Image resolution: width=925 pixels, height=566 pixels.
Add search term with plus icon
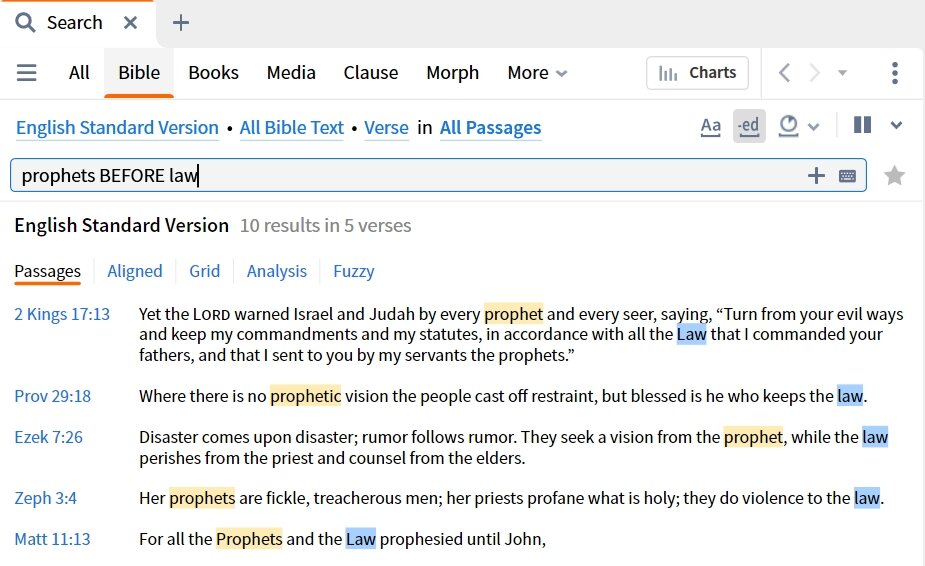[816, 175]
